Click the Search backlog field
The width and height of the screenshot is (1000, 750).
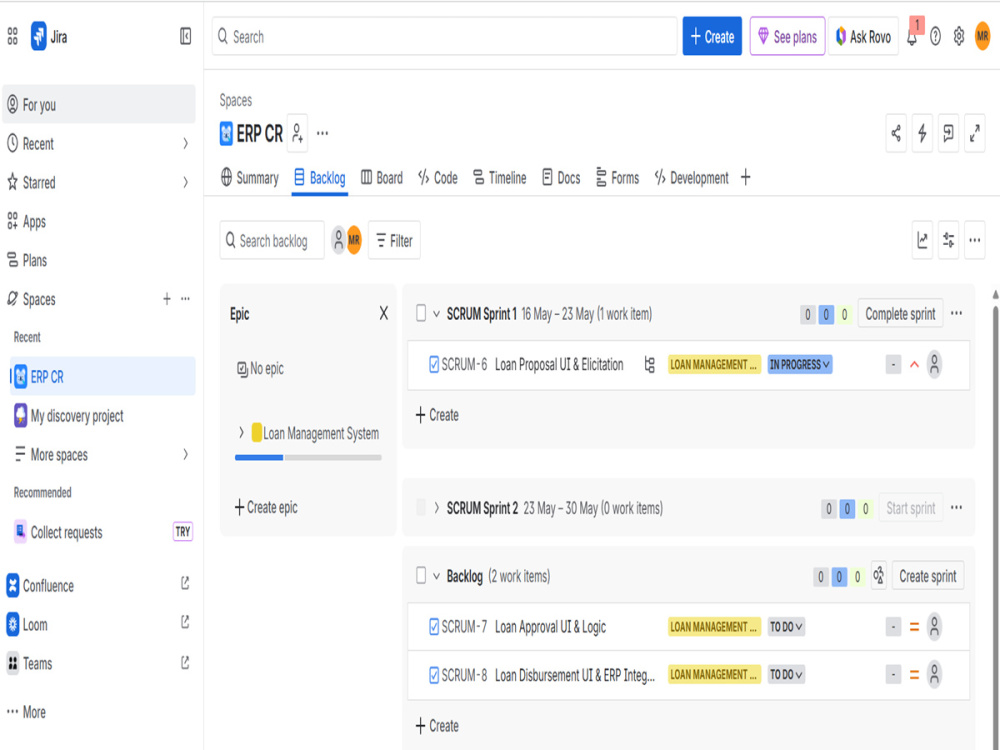pyautogui.click(x=272, y=240)
